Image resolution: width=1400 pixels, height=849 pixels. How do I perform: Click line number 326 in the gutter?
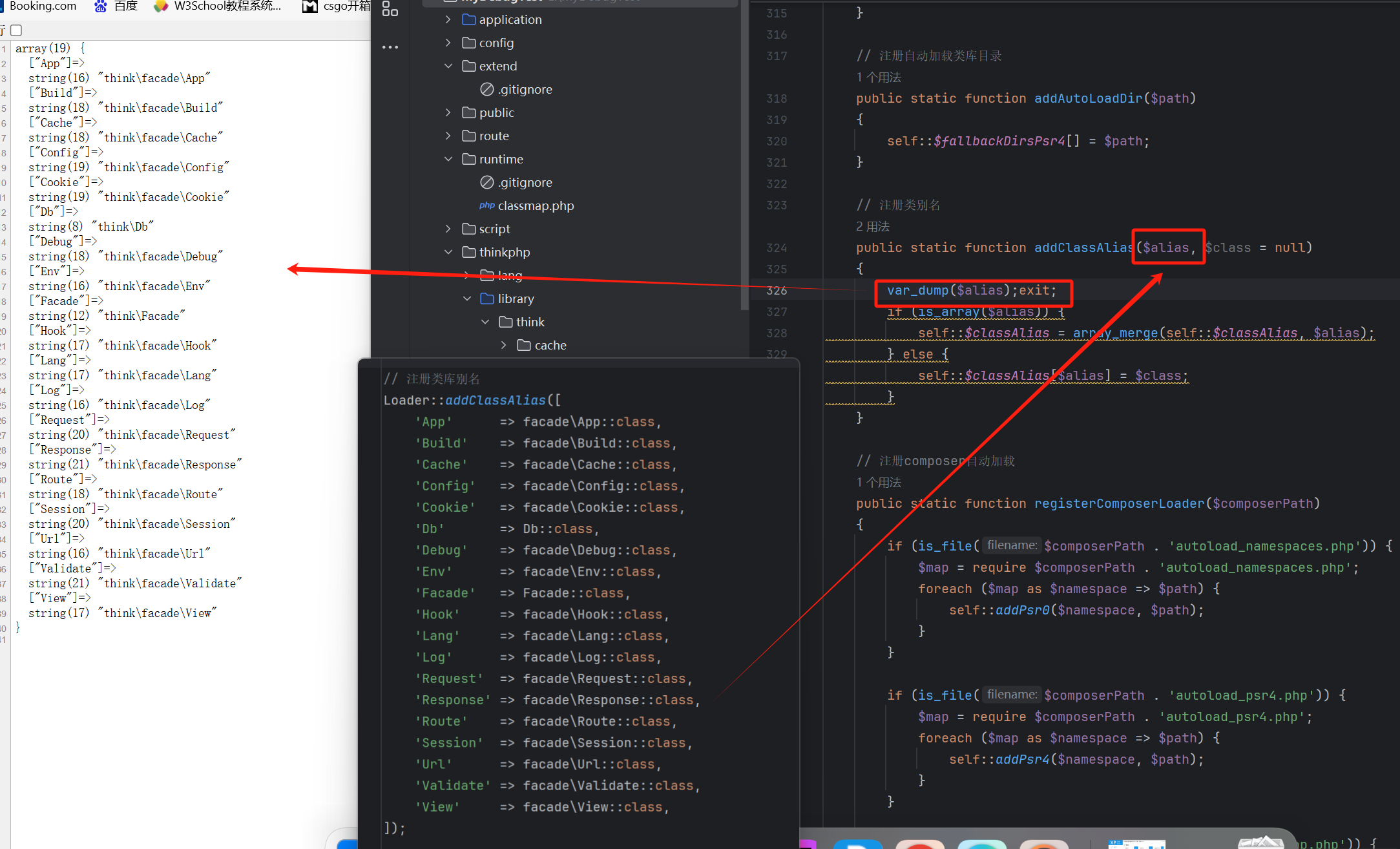coord(777,291)
